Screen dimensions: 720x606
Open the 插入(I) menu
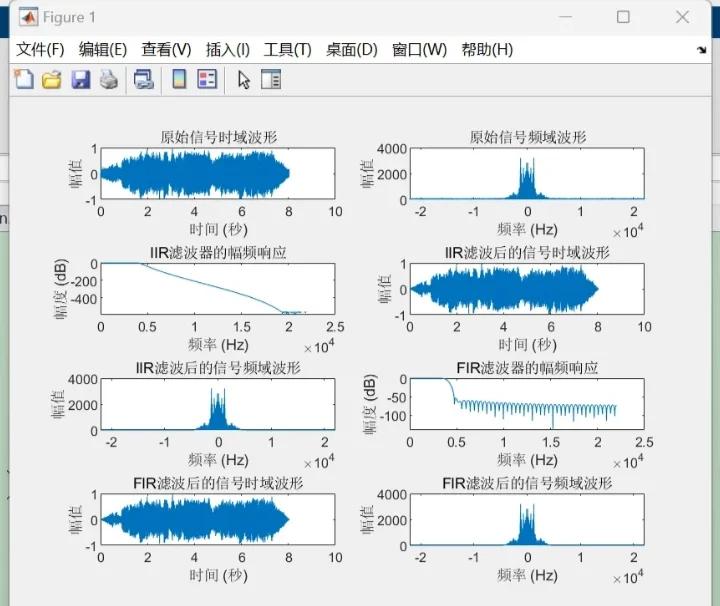tap(227, 50)
